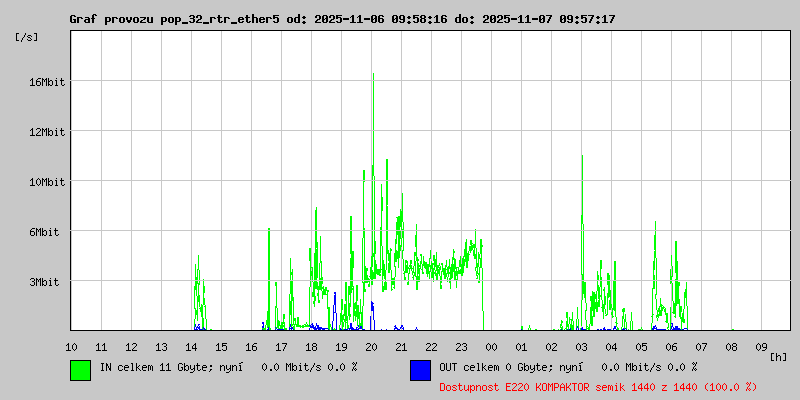Image resolution: width=800 pixels, height=400 pixels.
Task: Click the [/s] unit label
Action: 26,36
